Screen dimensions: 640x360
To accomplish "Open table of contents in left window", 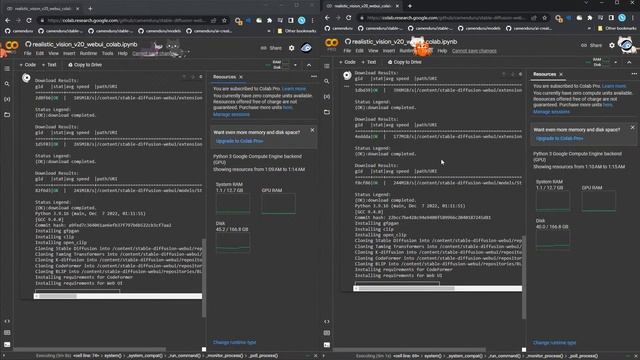I will pos(7,69).
